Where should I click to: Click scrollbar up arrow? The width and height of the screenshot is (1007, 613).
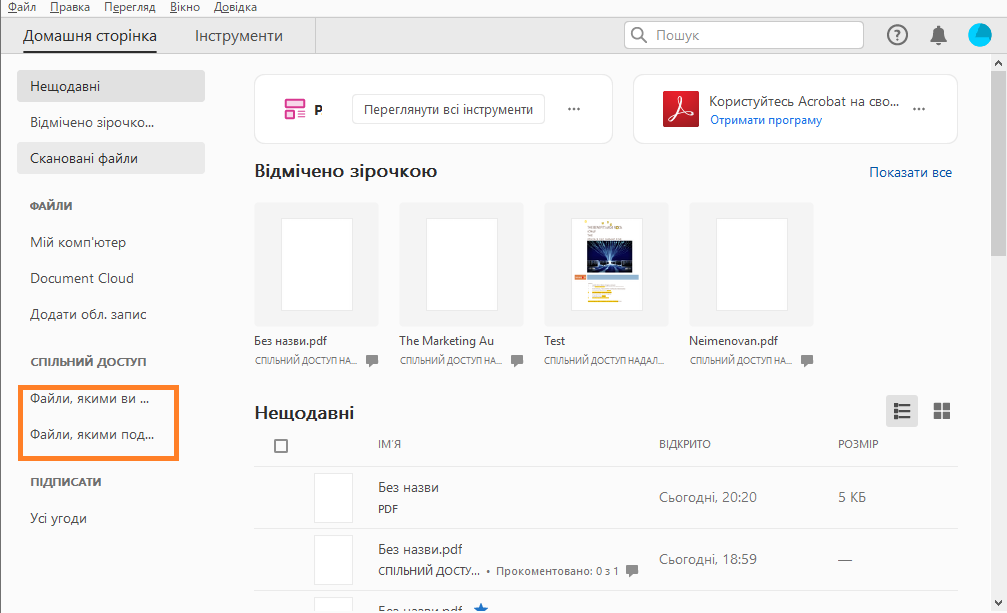coord(998,63)
